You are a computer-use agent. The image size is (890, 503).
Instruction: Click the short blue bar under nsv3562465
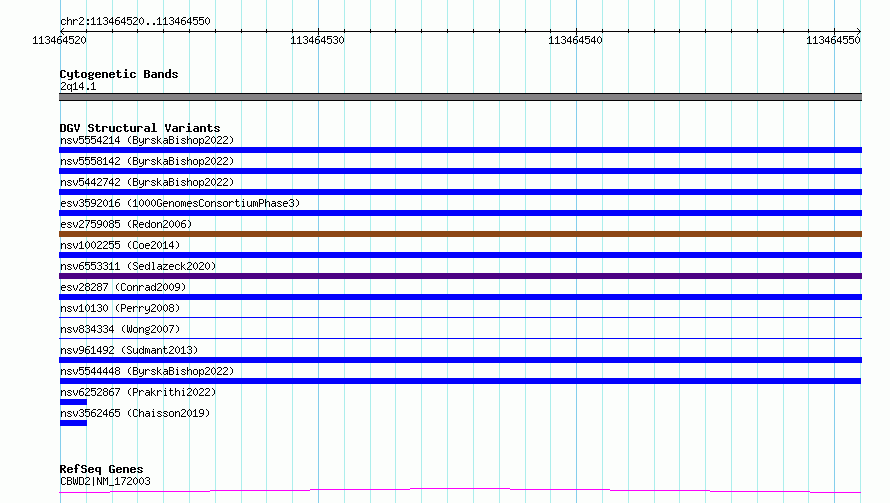point(73,423)
